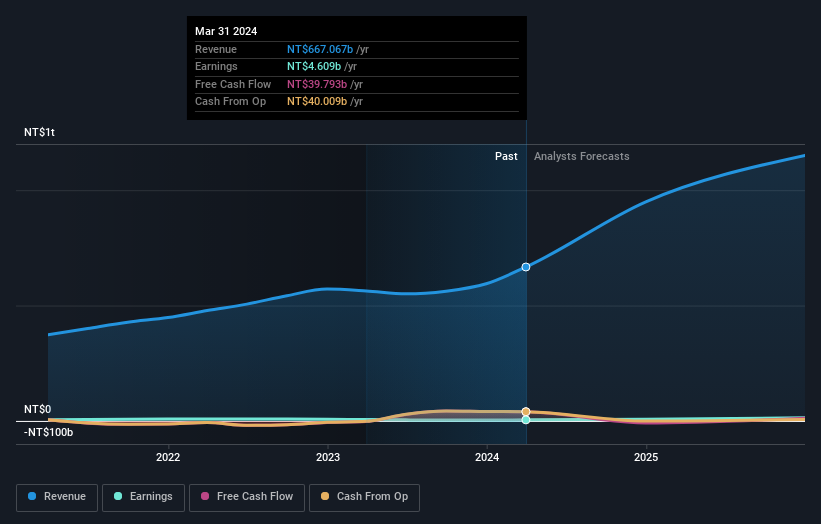Click the Revenue row label in tooltip
The height and width of the screenshot is (524, 821).
[216, 49]
